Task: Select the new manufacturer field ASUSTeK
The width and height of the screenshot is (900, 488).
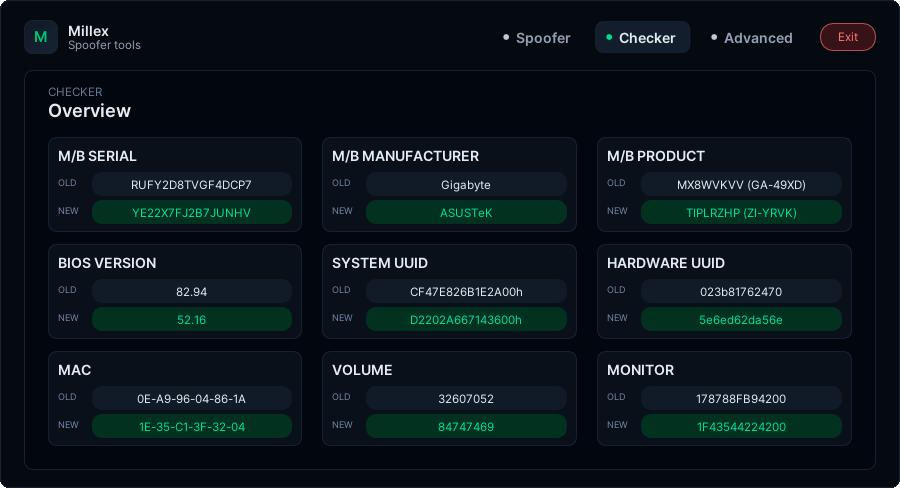Action: [466, 212]
